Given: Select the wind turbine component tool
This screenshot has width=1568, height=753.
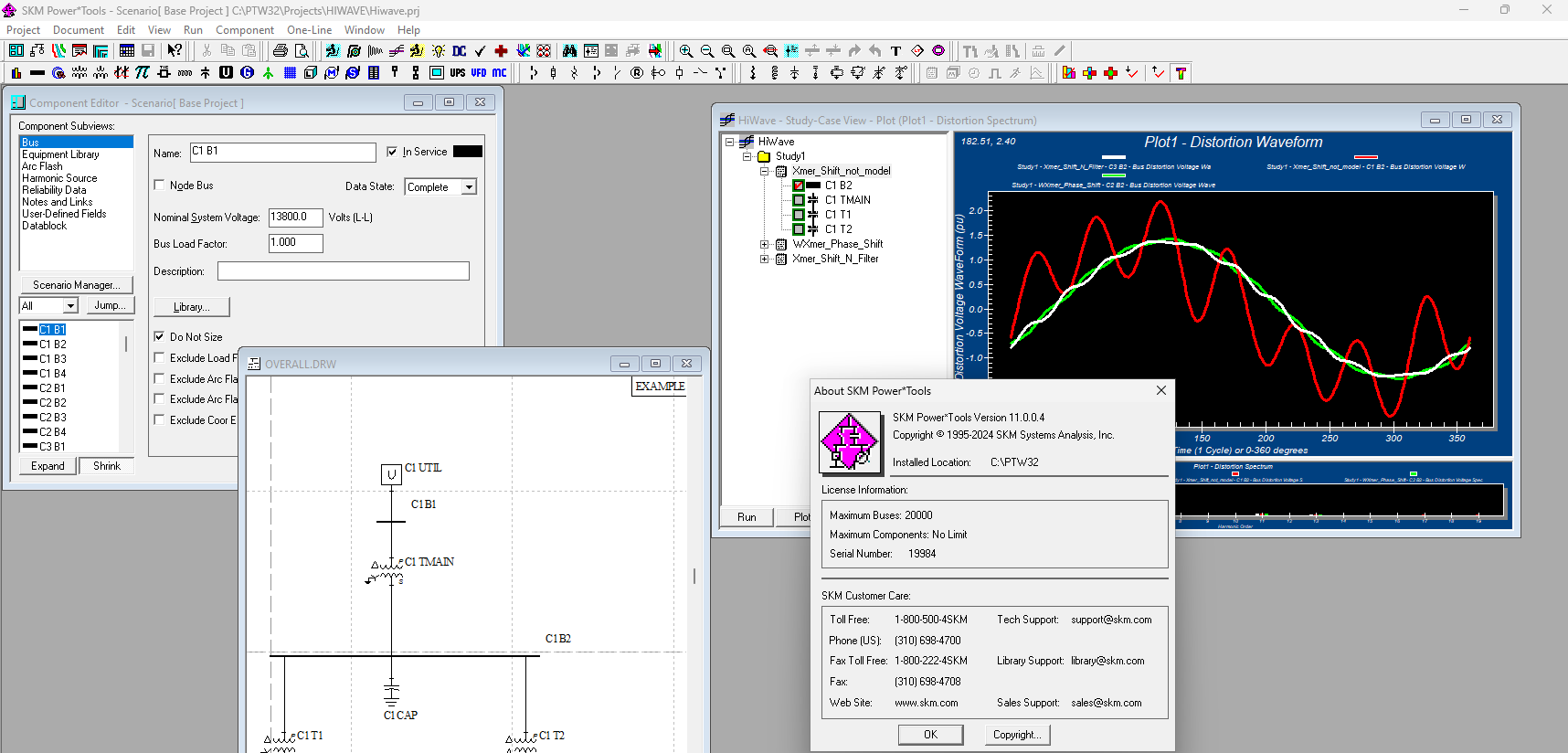Looking at the screenshot, I should pos(268,73).
